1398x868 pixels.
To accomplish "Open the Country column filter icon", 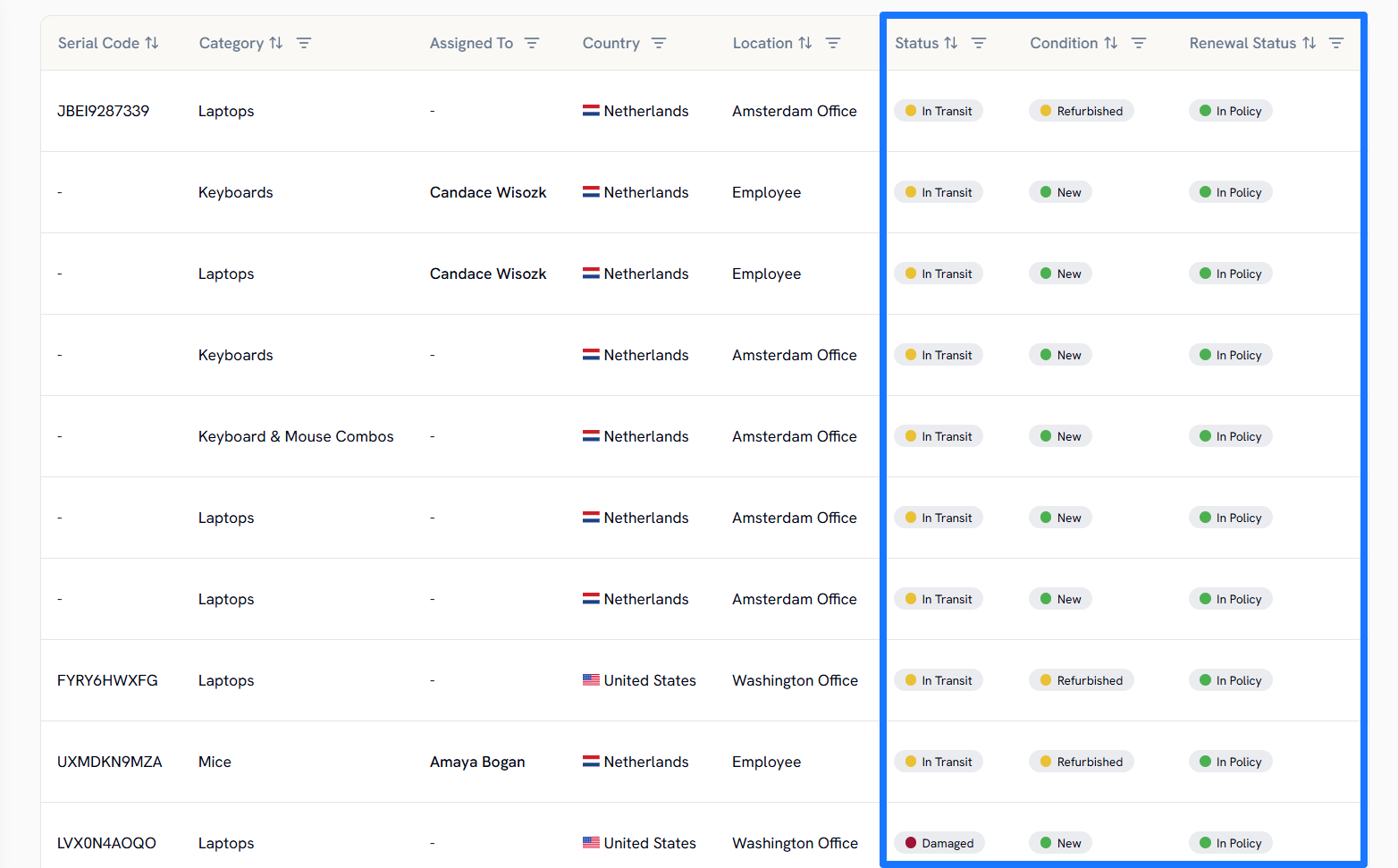I will tap(659, 43).
